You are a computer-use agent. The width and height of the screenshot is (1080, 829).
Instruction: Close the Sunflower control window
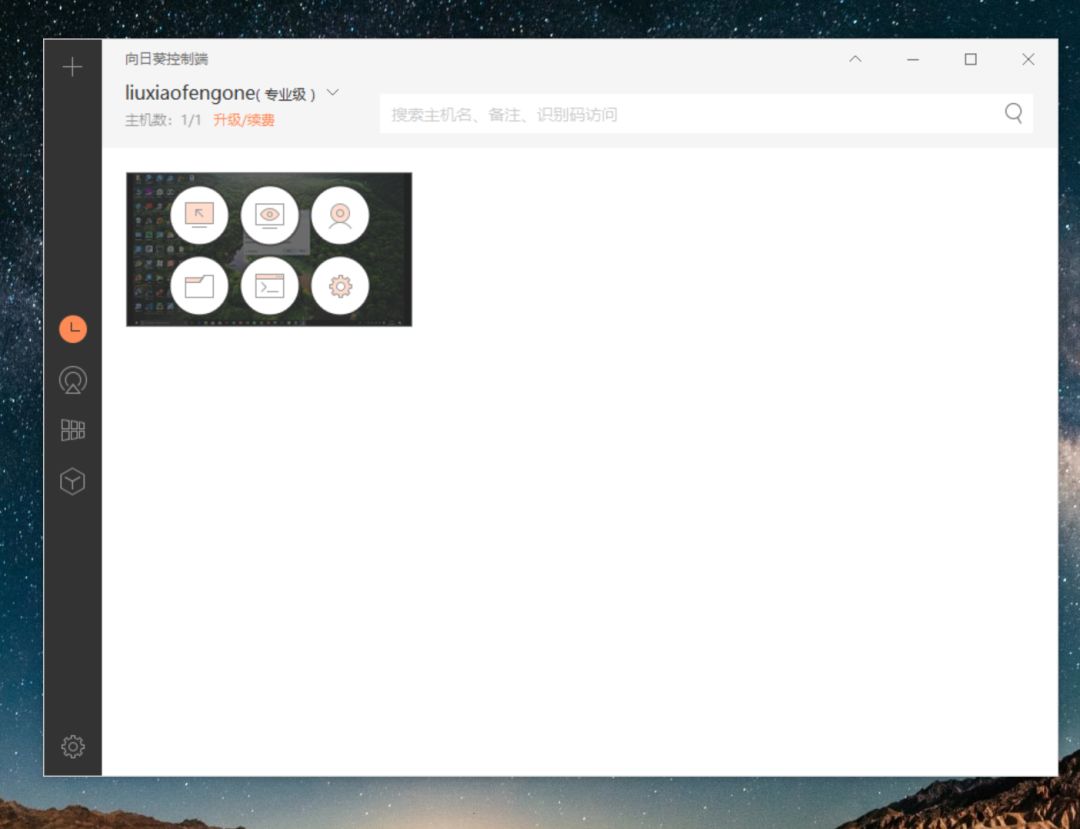(x=1028, y=59)
